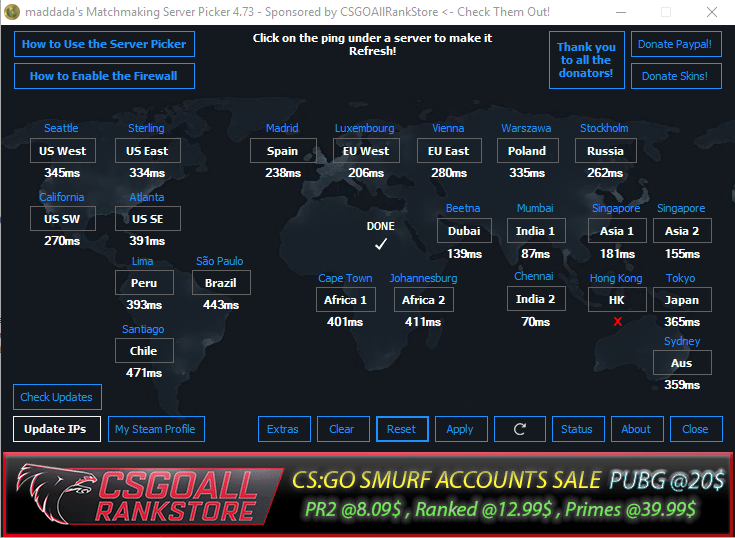
Task: Click the app icon in title bar
Action: click(11, 12)
